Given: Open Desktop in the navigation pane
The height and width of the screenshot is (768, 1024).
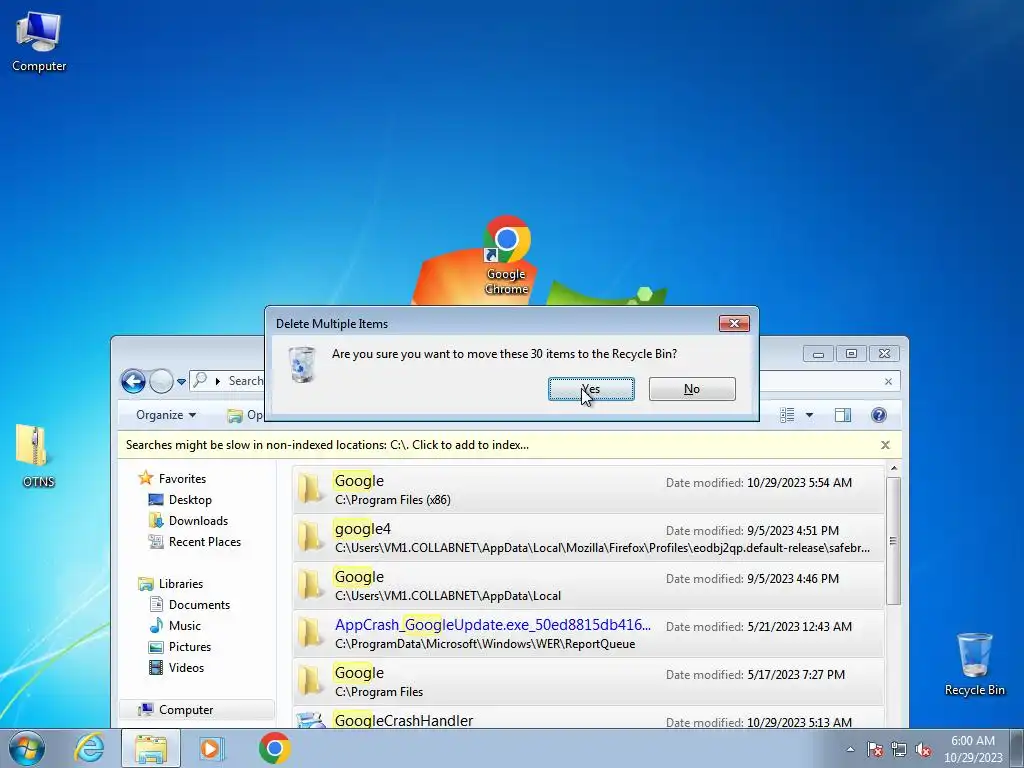Looking at the screenshot, I should [x=190, y=500].
